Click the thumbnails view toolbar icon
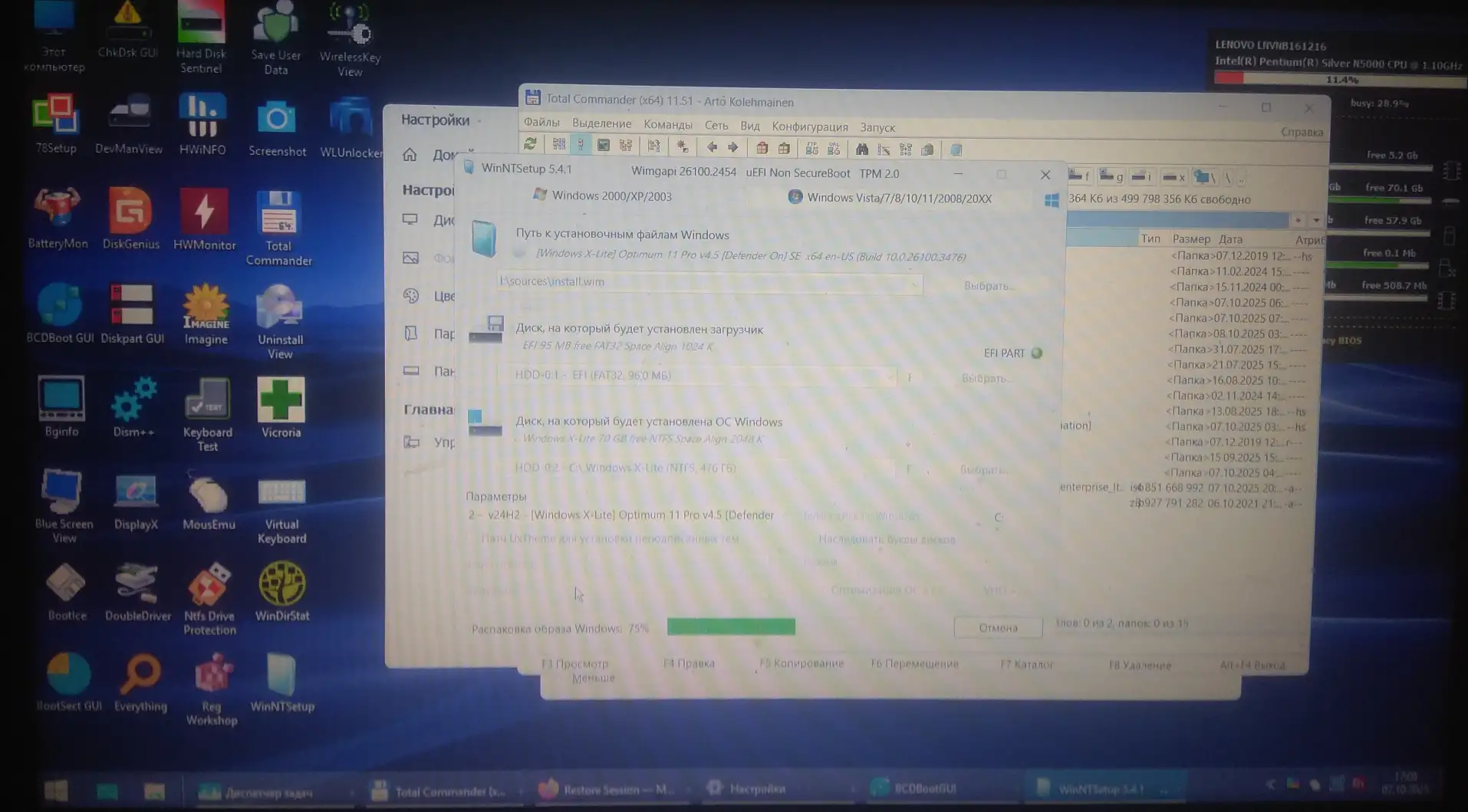1468x812 pixels. (604, 146)
